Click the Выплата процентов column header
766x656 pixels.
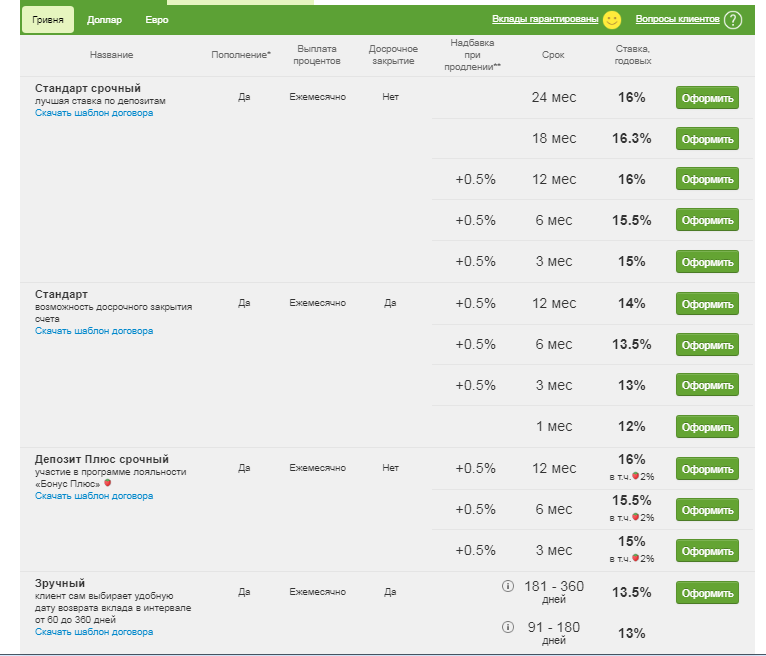click(x=317, y=55)
